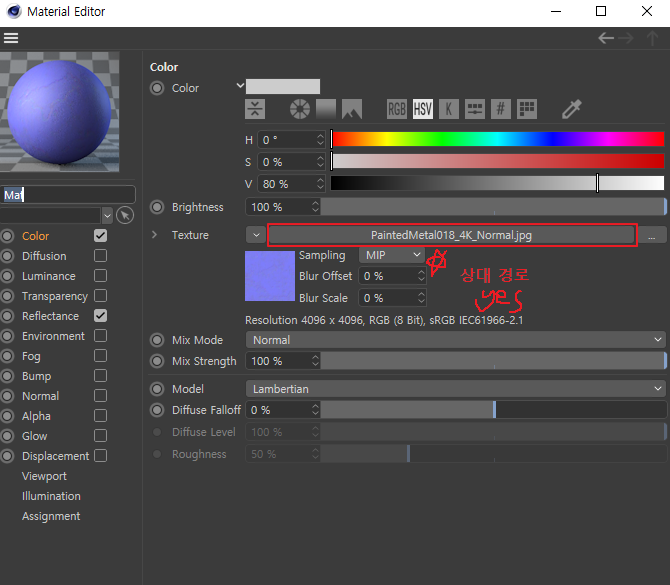Disable the Reflectance channel checkbox
This screenshot has height=585, width=670.
100,316
